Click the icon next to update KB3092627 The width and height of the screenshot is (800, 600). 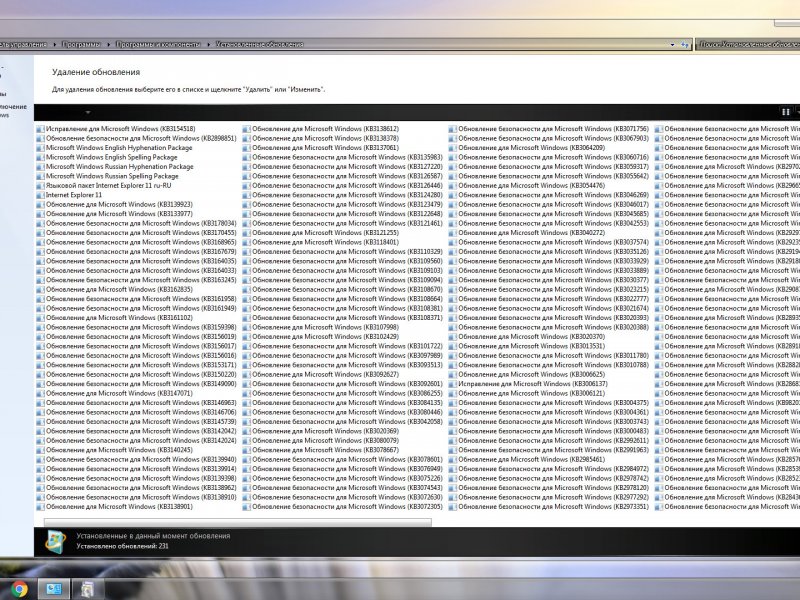(246, 374)
